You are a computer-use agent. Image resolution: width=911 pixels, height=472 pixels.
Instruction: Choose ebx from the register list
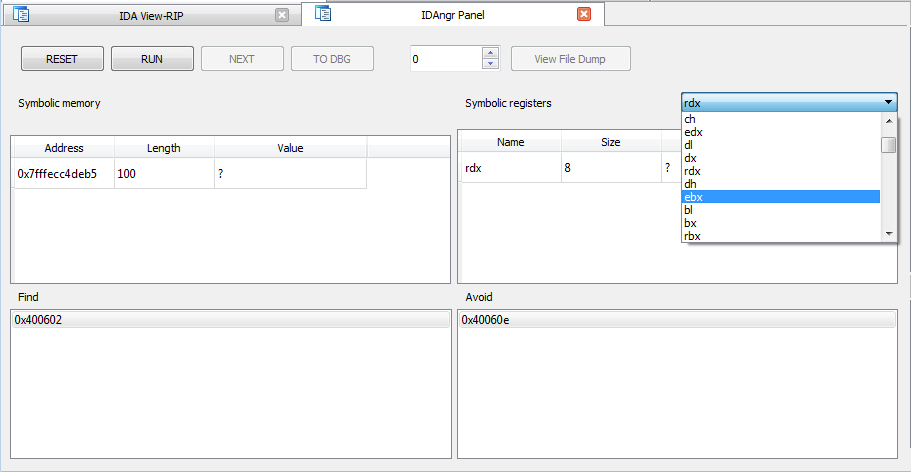(x=780, y=197)
